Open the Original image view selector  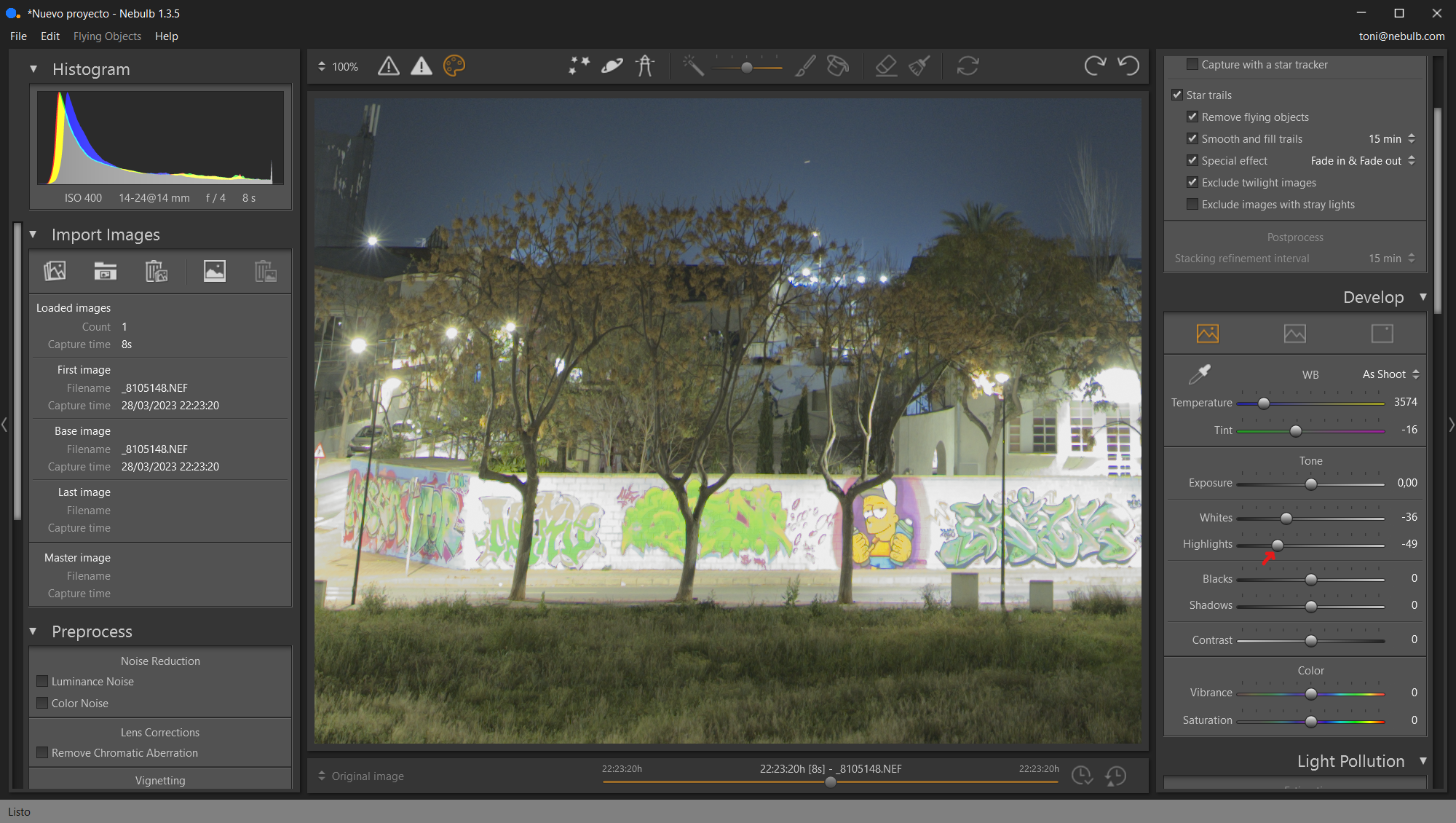point(361,776)
